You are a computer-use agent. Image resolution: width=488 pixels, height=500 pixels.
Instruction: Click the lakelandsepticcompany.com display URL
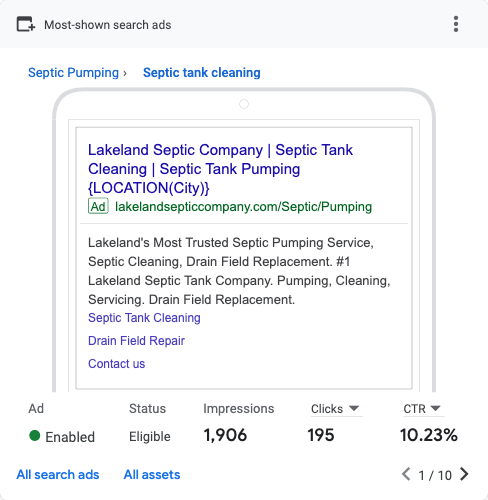pyautogui.click(x=243, y=207)
